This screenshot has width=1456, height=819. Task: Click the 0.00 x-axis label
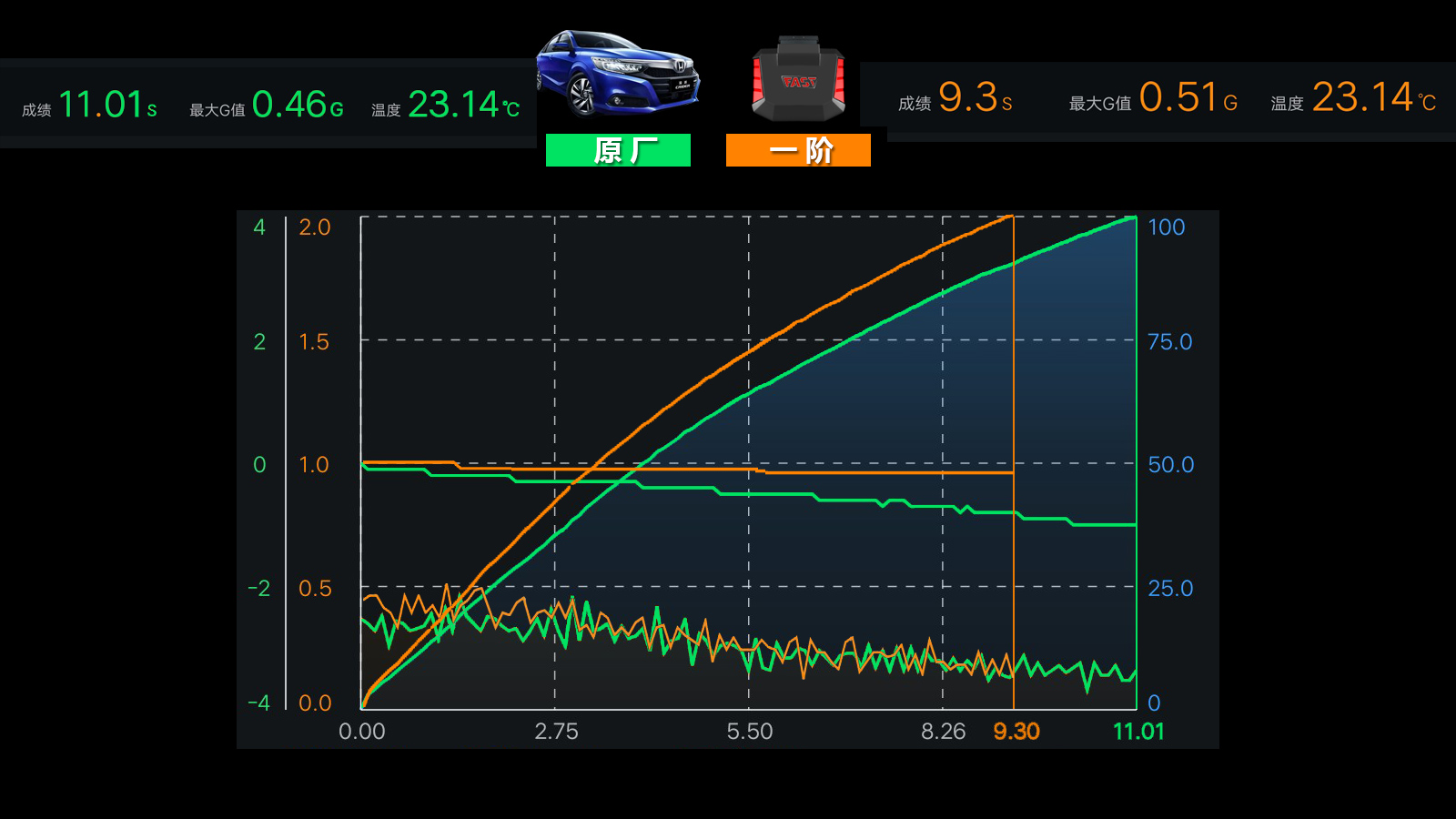point(362,732)
